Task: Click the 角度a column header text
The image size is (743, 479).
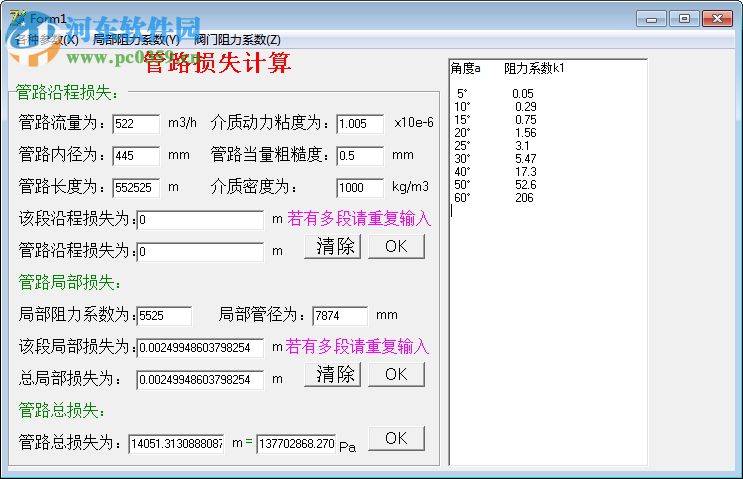Action: pos(465,69)
